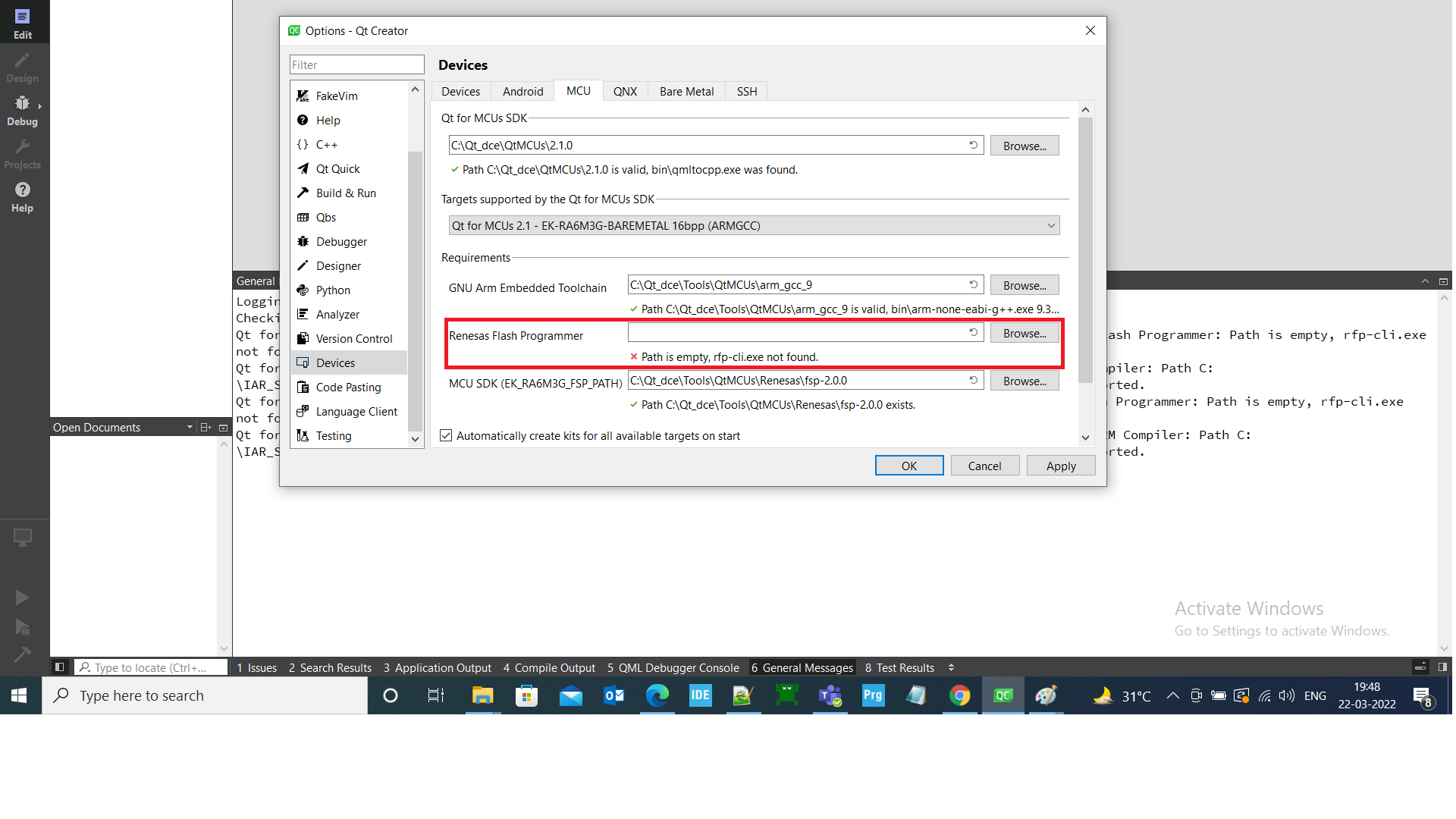Uncheck automatically create kits option
This screenshot has width=1456, height=819.
(x=446, y=435)
